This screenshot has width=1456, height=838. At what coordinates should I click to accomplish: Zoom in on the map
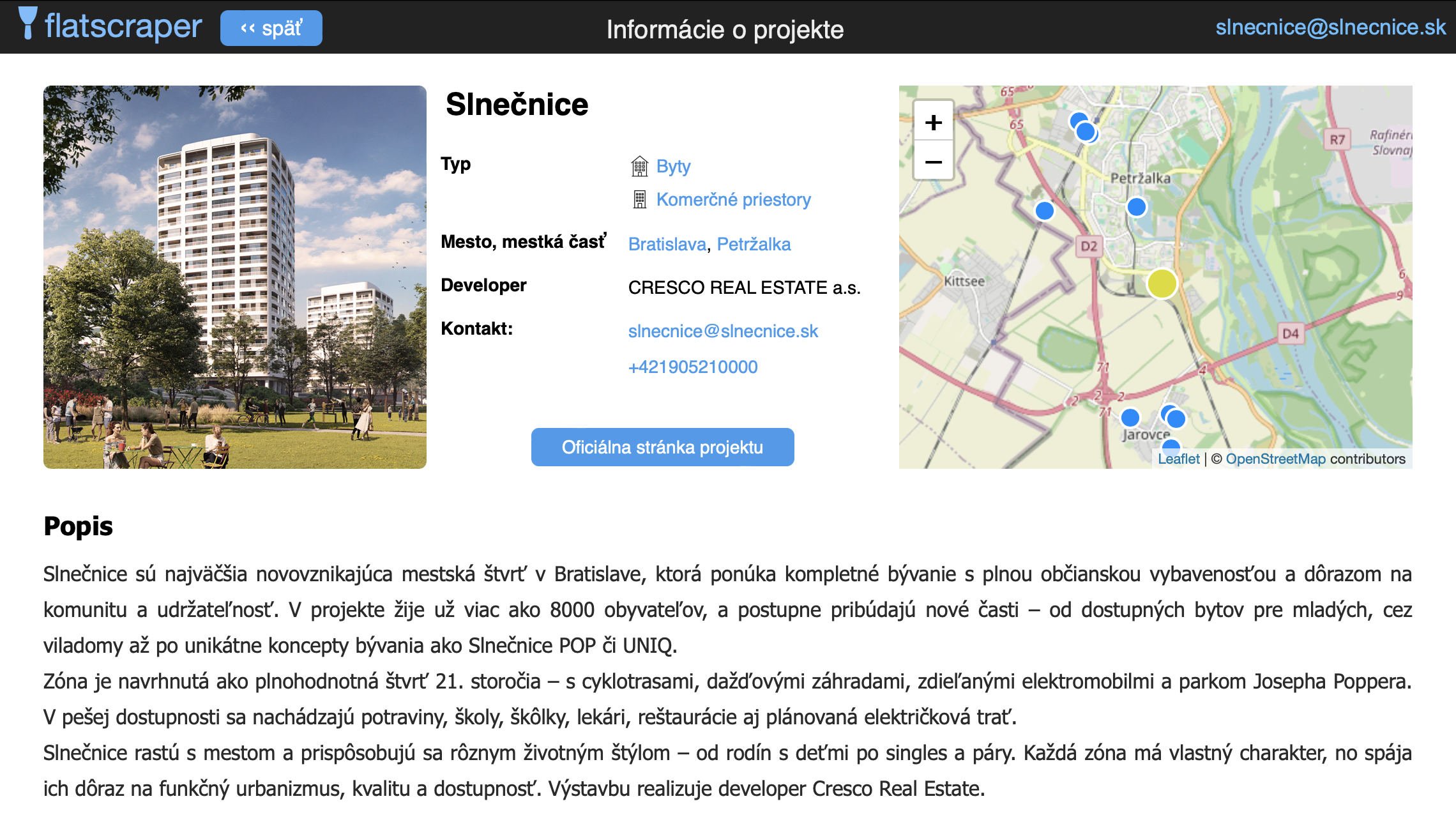(933, 122)
